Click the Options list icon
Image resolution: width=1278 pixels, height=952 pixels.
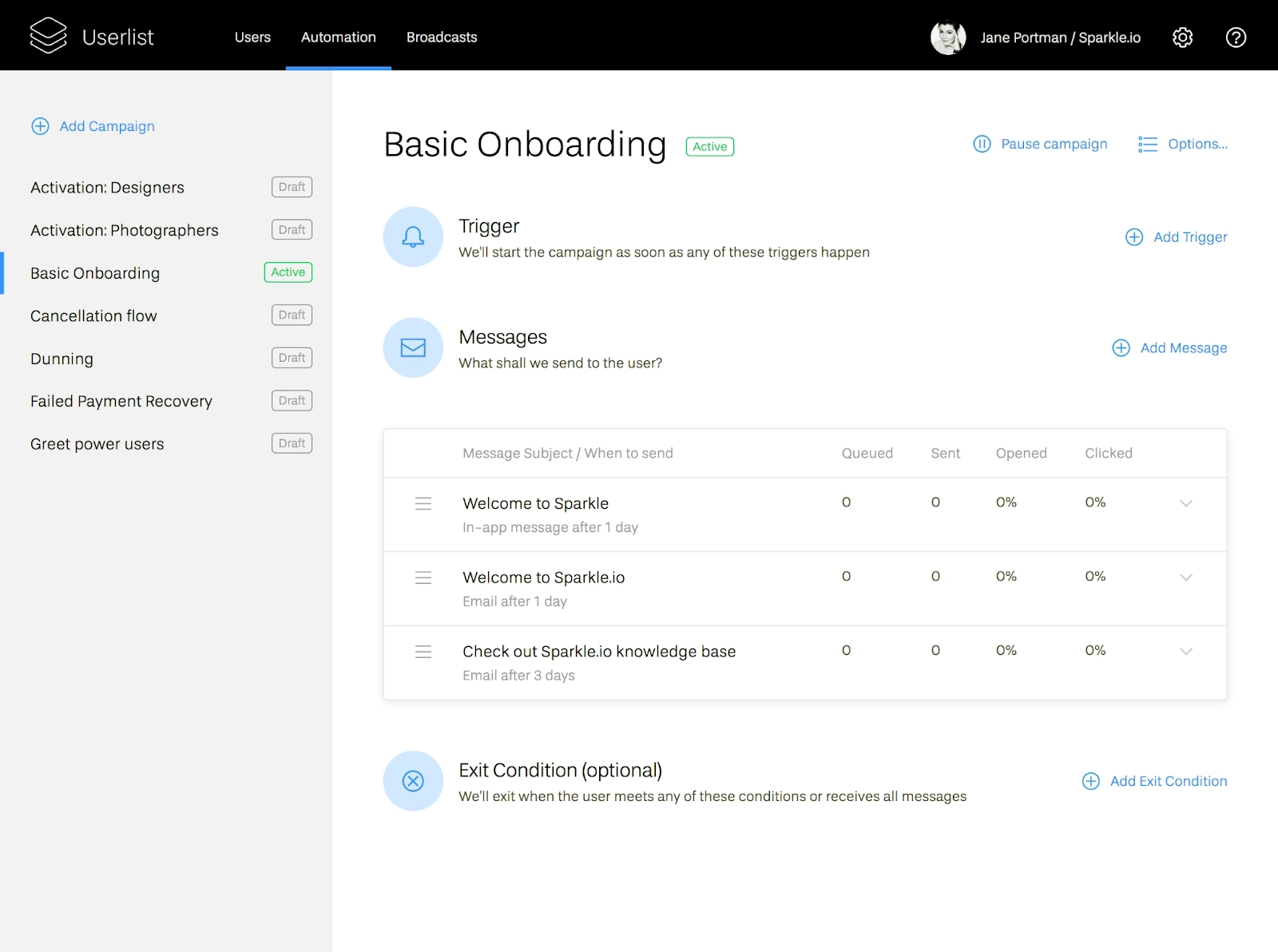(1147, 144)
